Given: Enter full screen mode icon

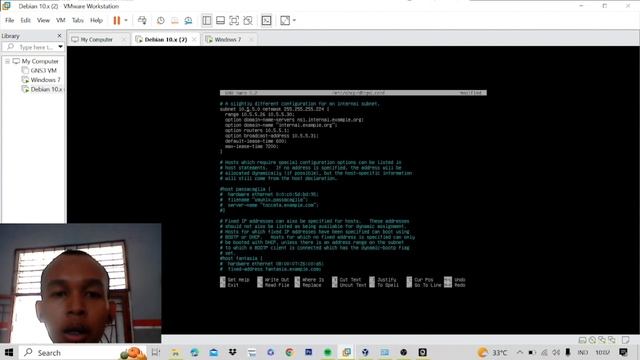Looking at the screenshot, I should 234,20.
